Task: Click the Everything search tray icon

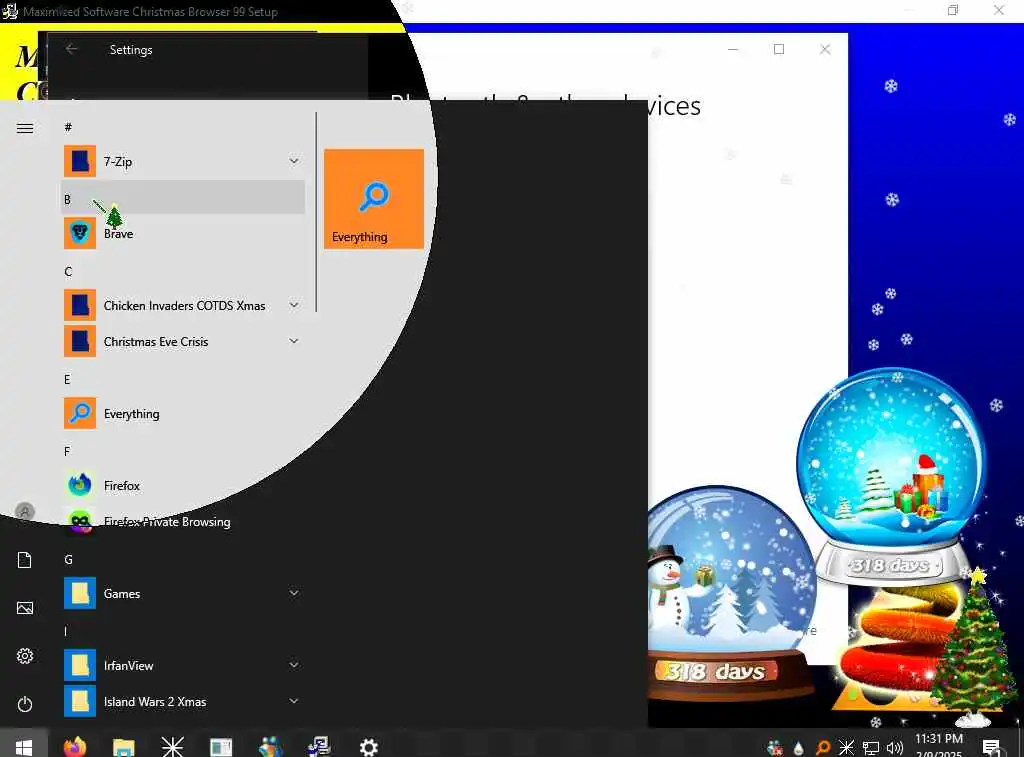Action: (823, 747)
